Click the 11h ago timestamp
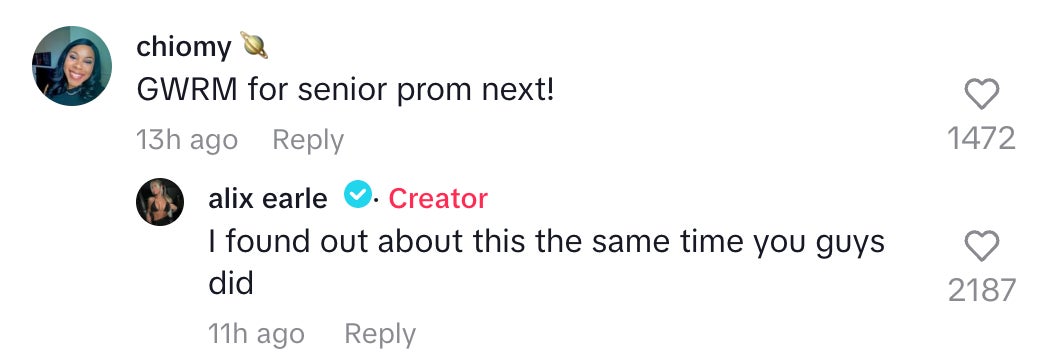The height and width of the screenshot is (362, 1042). pyautogui.click(x=257, y=333)
